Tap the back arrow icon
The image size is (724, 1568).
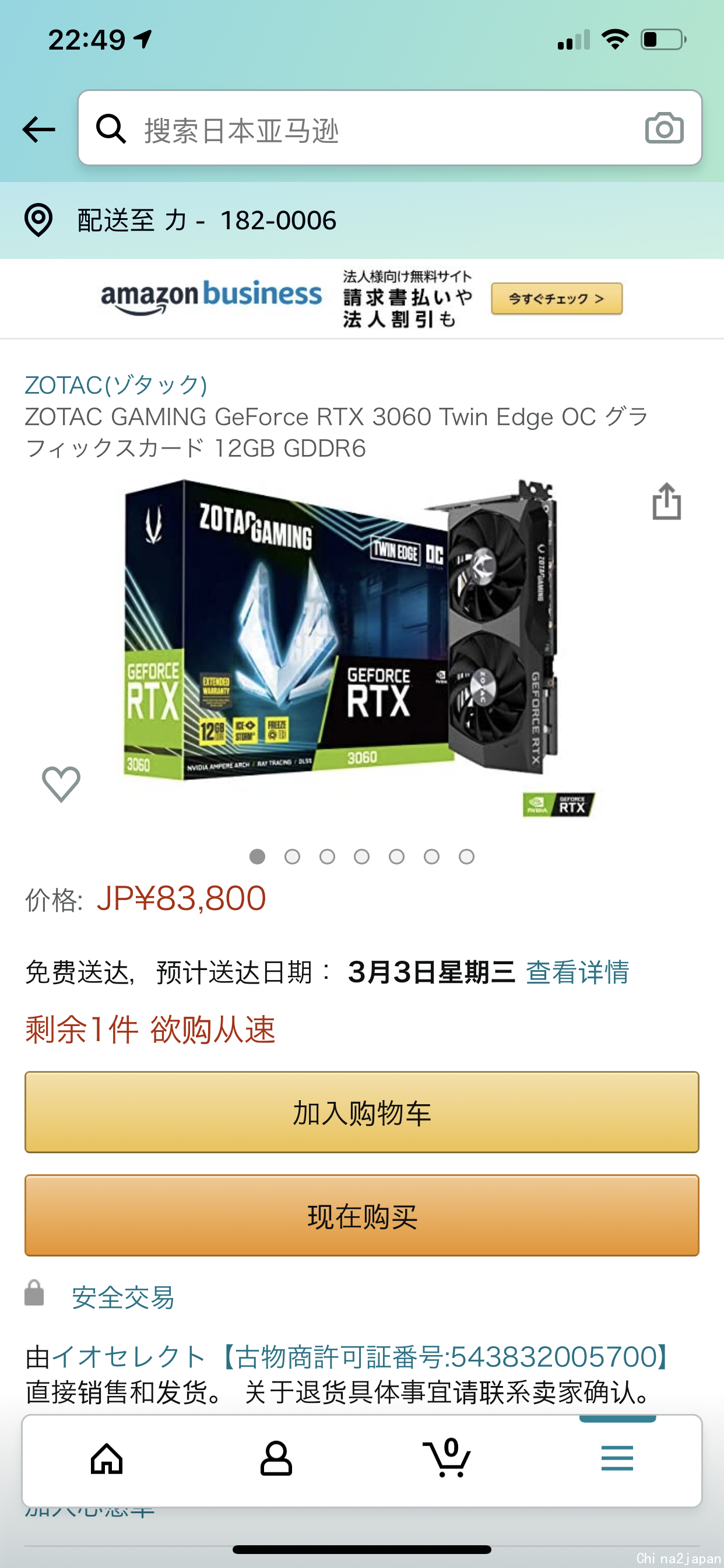[39, 129]
